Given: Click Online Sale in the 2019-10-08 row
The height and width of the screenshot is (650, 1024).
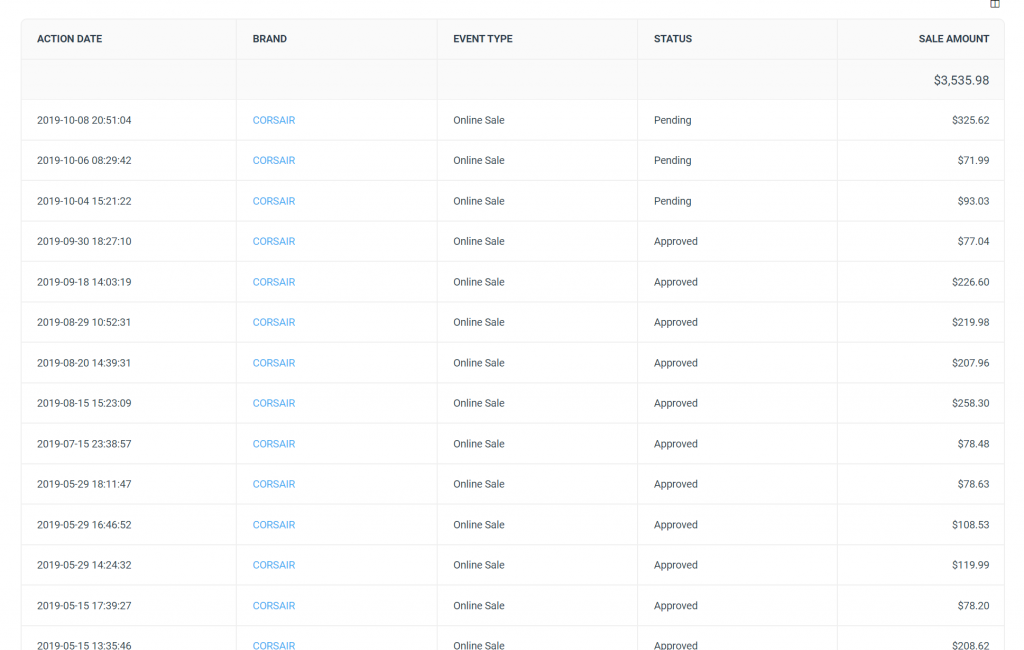Looking at the screenshot, I should point(479,120).
